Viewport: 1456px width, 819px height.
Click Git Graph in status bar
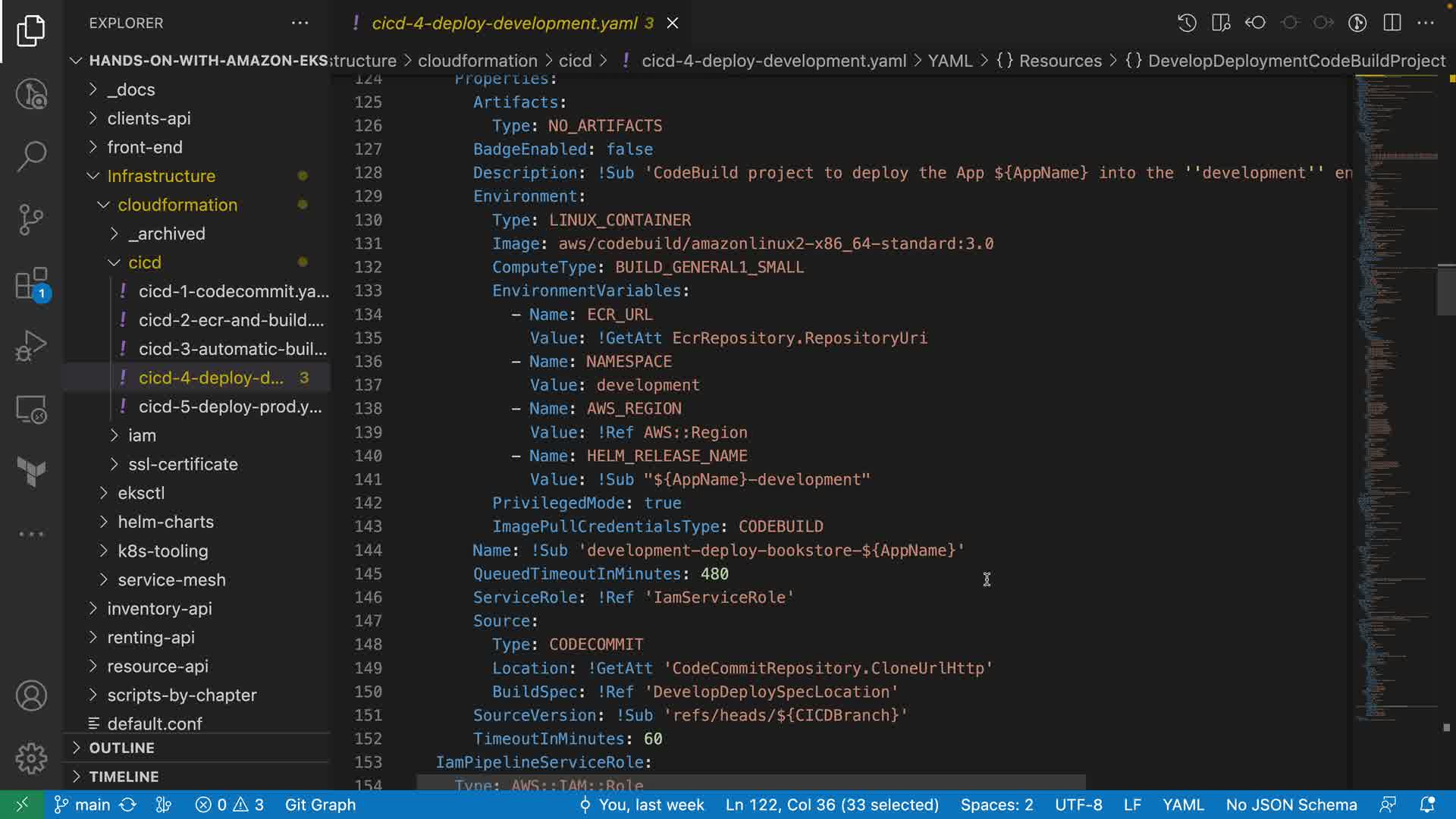(320, 805)
